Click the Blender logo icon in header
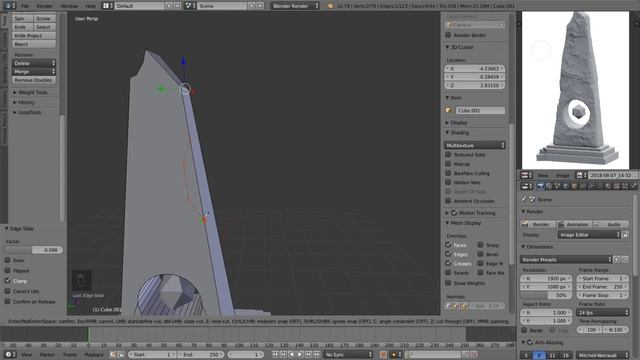Image resolution: width=640 pixels, height=360 pixels. [330, 6]
